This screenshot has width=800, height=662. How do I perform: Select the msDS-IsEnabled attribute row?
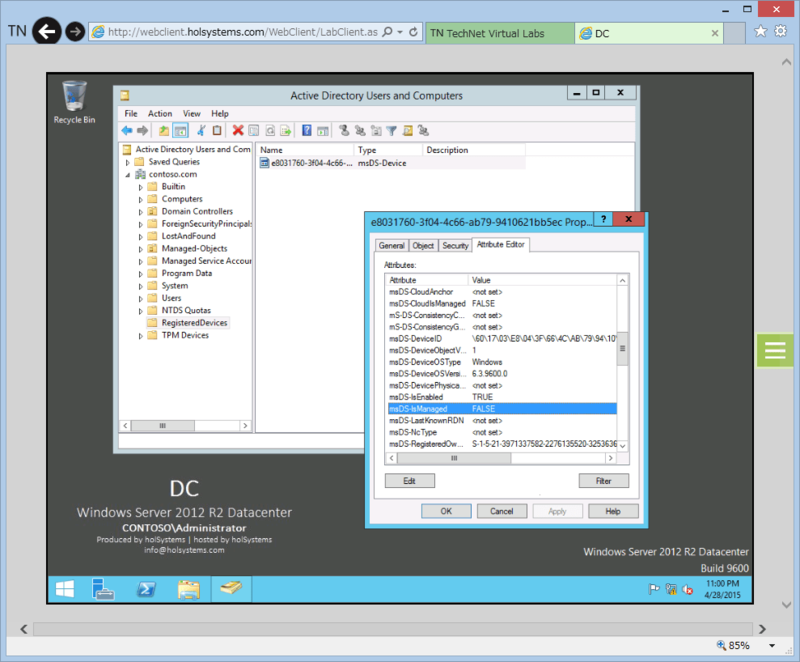(502, 397)
